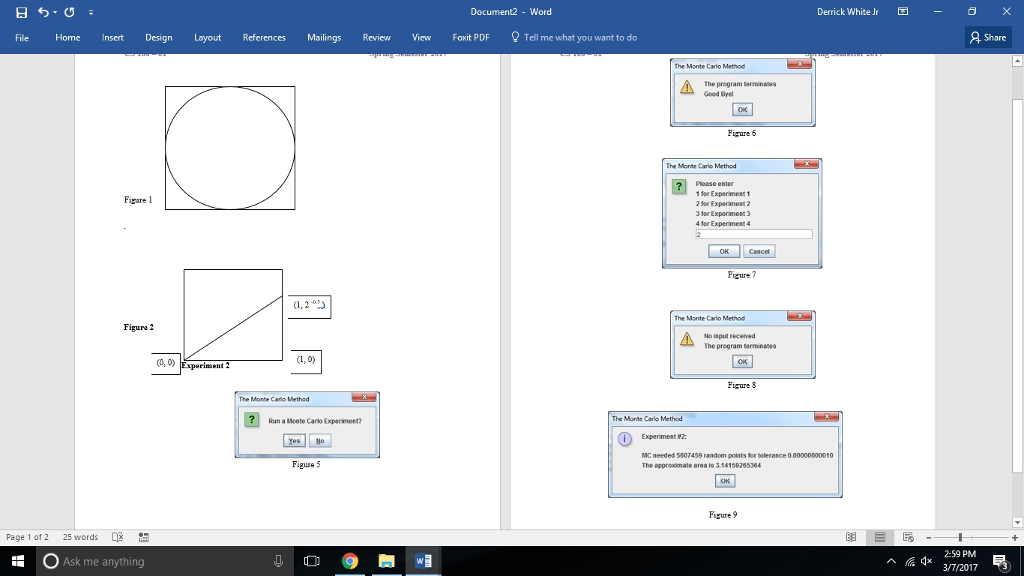
Task: Expand the Undo history dropdown arrow
Action: [x=53, y=12]
